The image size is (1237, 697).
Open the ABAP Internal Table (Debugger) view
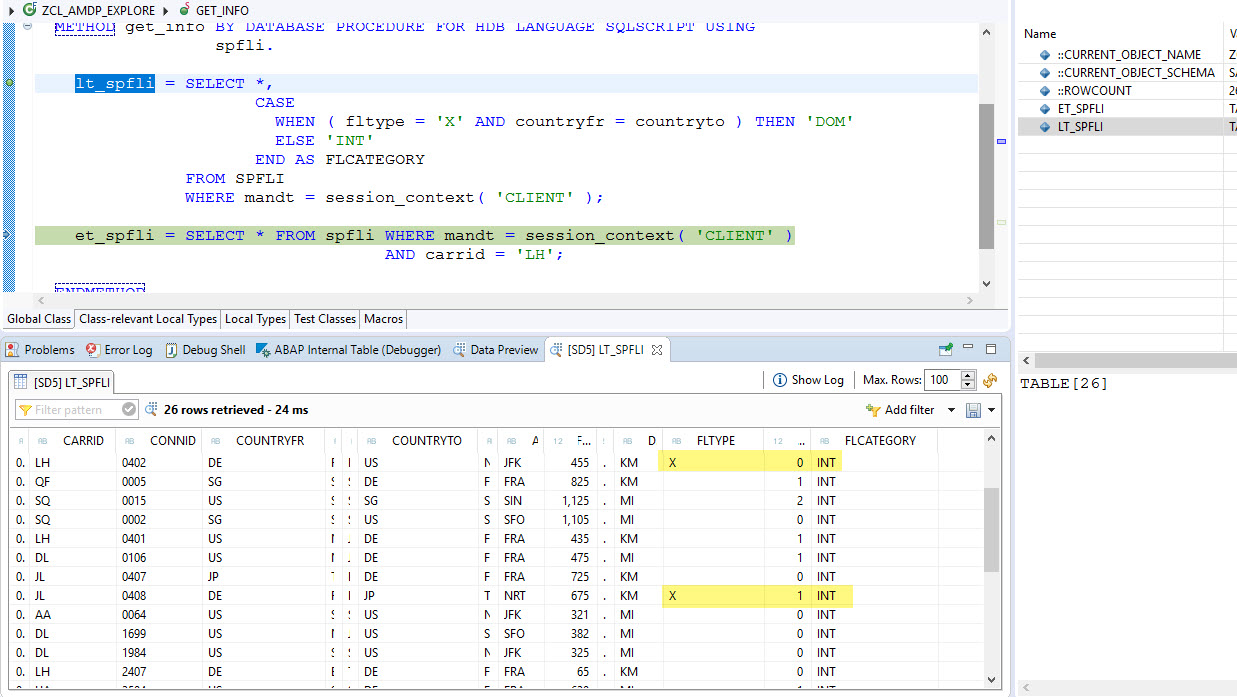tap(355, 349)
